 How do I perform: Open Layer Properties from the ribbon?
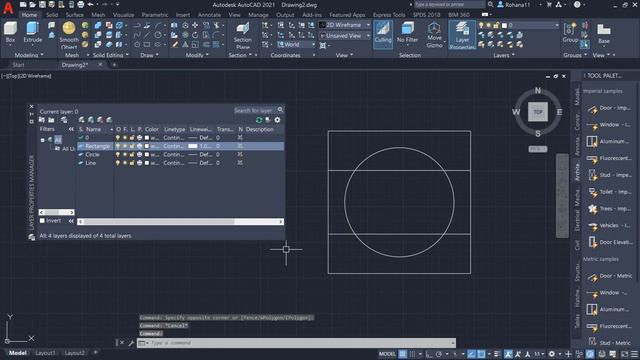(462, 35)
